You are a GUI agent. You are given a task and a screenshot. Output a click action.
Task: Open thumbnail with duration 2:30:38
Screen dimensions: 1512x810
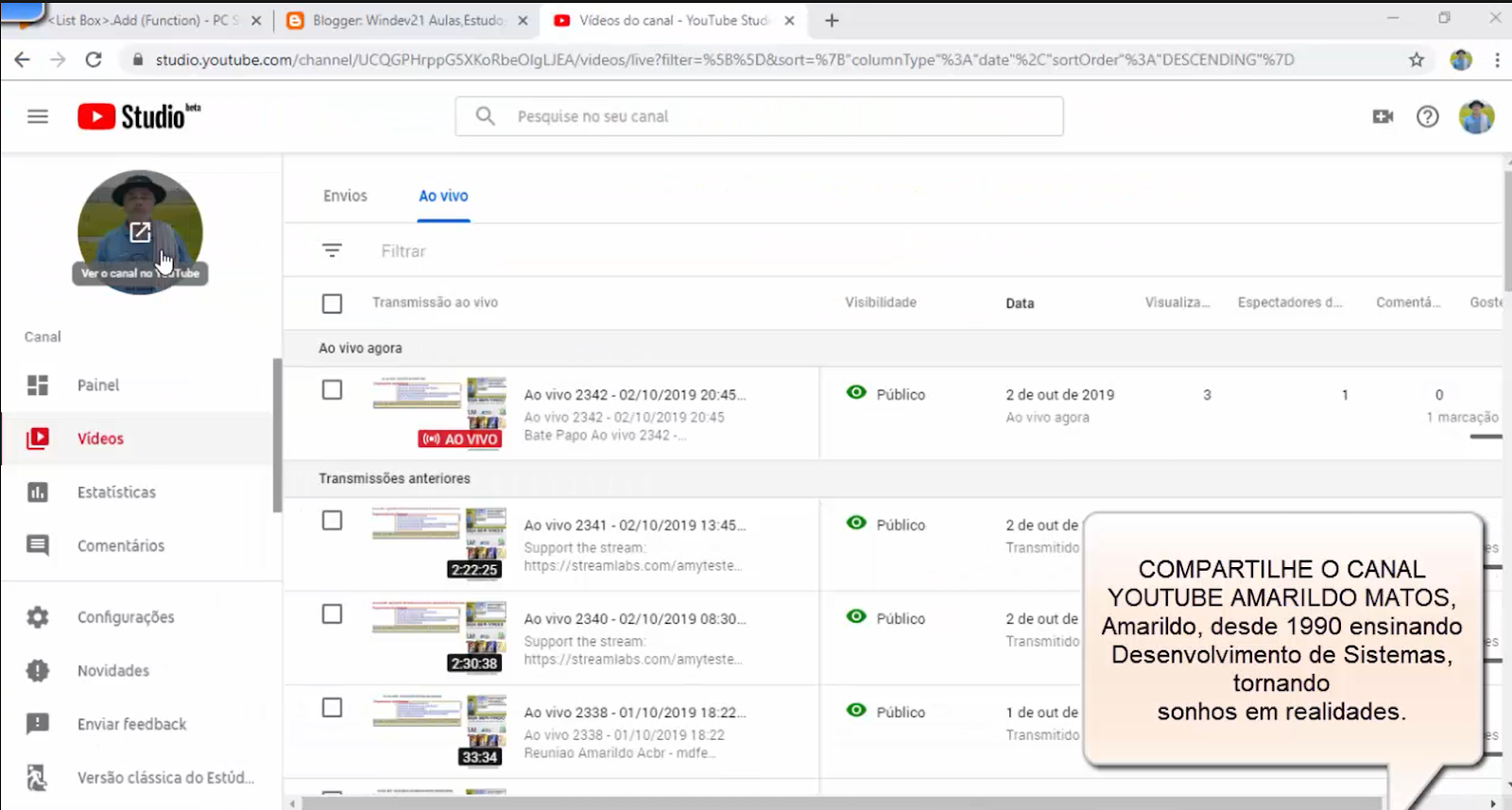pyautogui.click(x=439, y=636)
